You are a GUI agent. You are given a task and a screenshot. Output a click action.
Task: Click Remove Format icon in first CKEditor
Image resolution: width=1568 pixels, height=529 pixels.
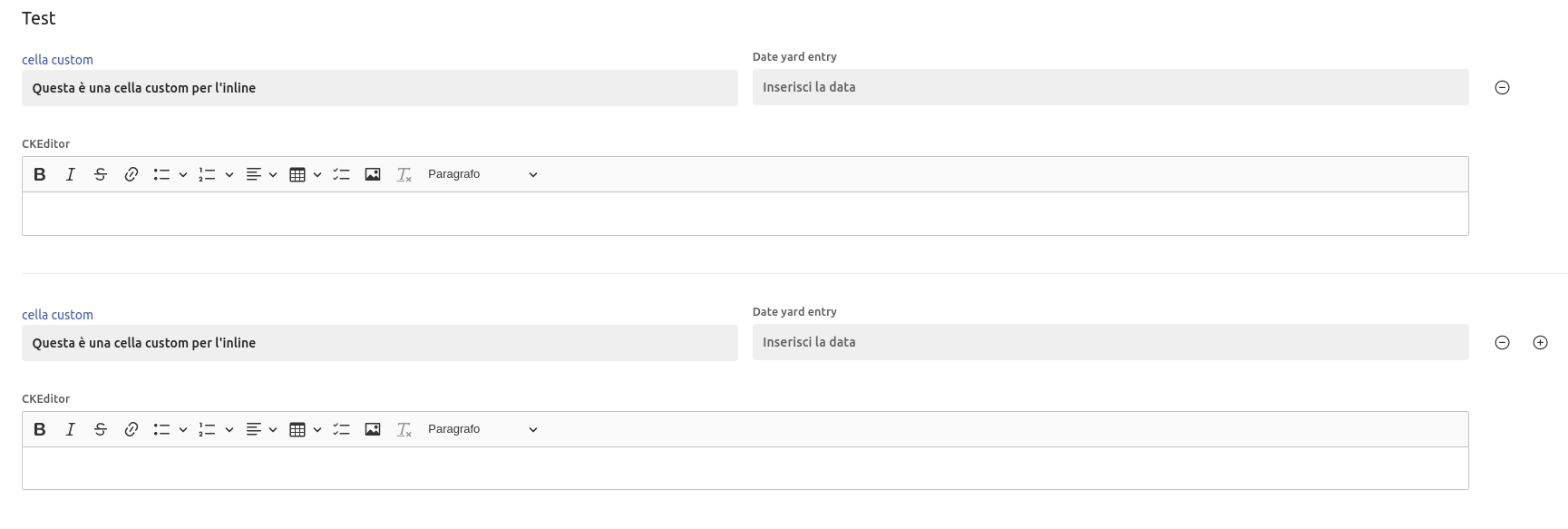coord(404,174)
